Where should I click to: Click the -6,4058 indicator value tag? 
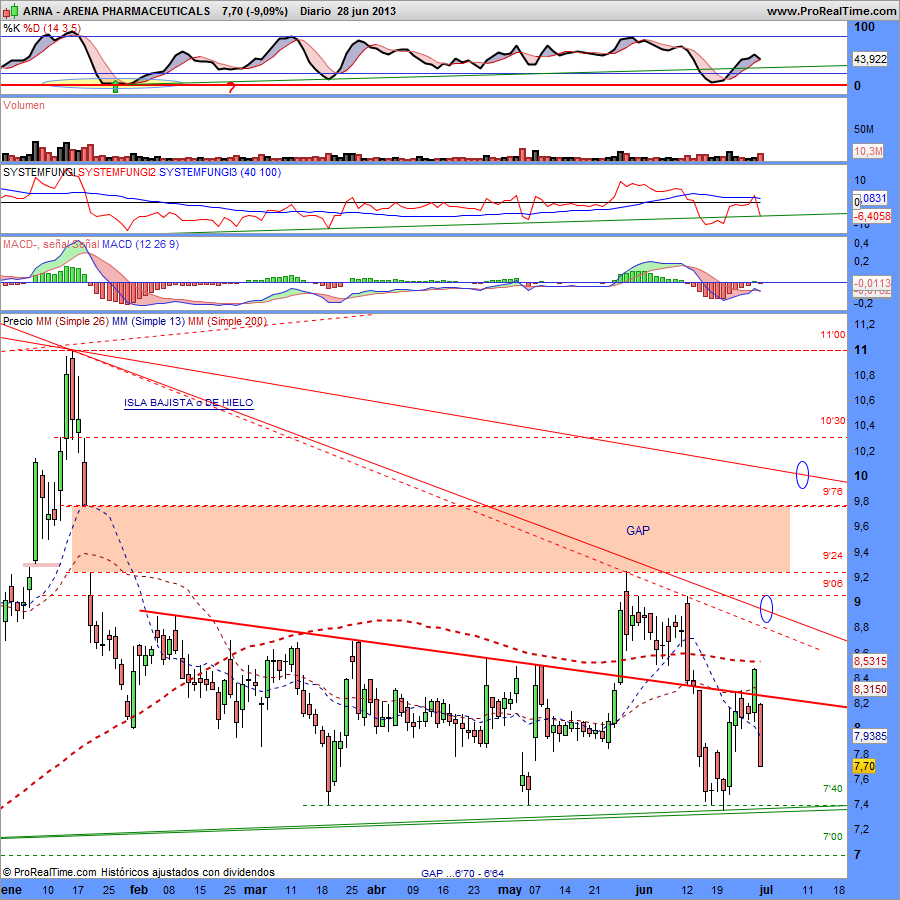click(871, 216)
